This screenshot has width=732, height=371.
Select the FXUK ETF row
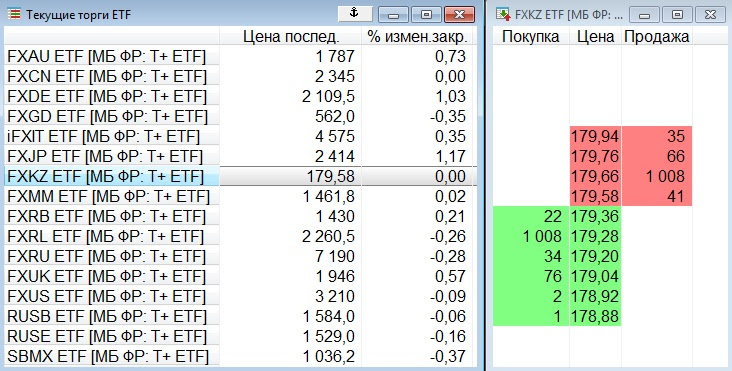click(240, 277)
